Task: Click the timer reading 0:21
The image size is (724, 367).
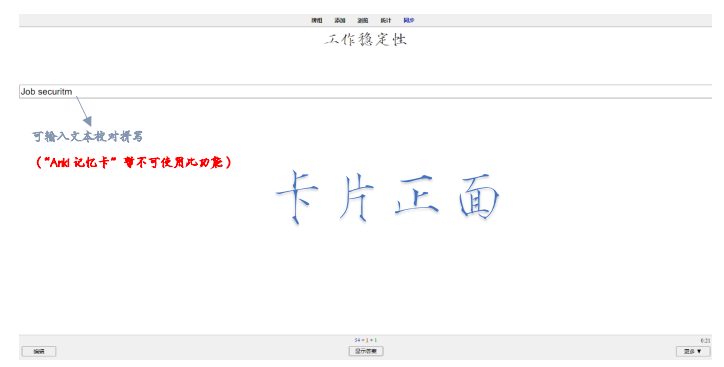Action: pos(705,341)
